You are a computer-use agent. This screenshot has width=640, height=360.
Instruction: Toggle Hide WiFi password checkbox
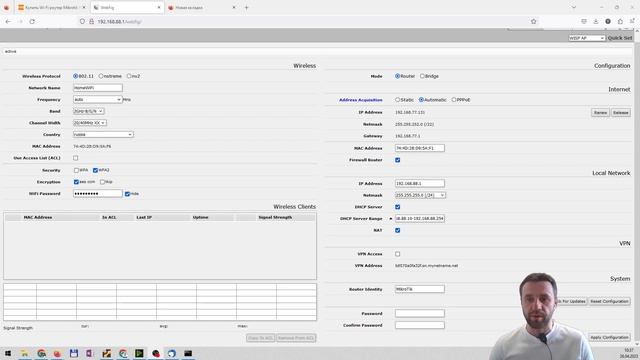click(127, 194)
